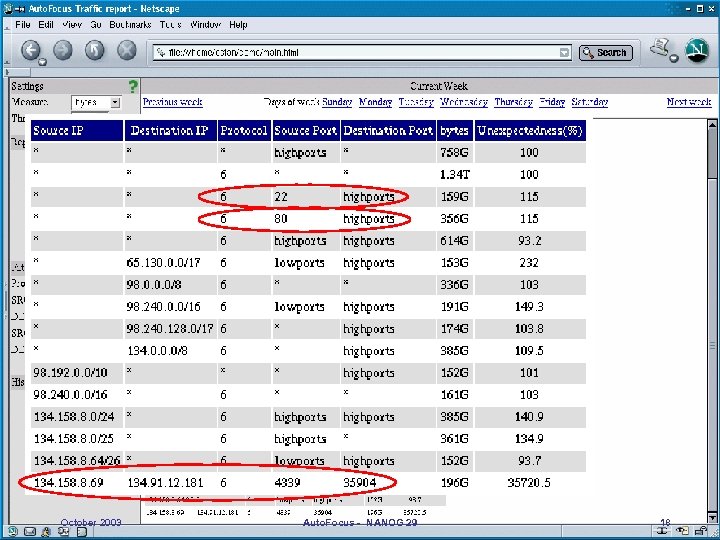This screenshot has height=540, width=720.
Task: Open the Measure bytes dropdown
Action: [x=96, y=102]
